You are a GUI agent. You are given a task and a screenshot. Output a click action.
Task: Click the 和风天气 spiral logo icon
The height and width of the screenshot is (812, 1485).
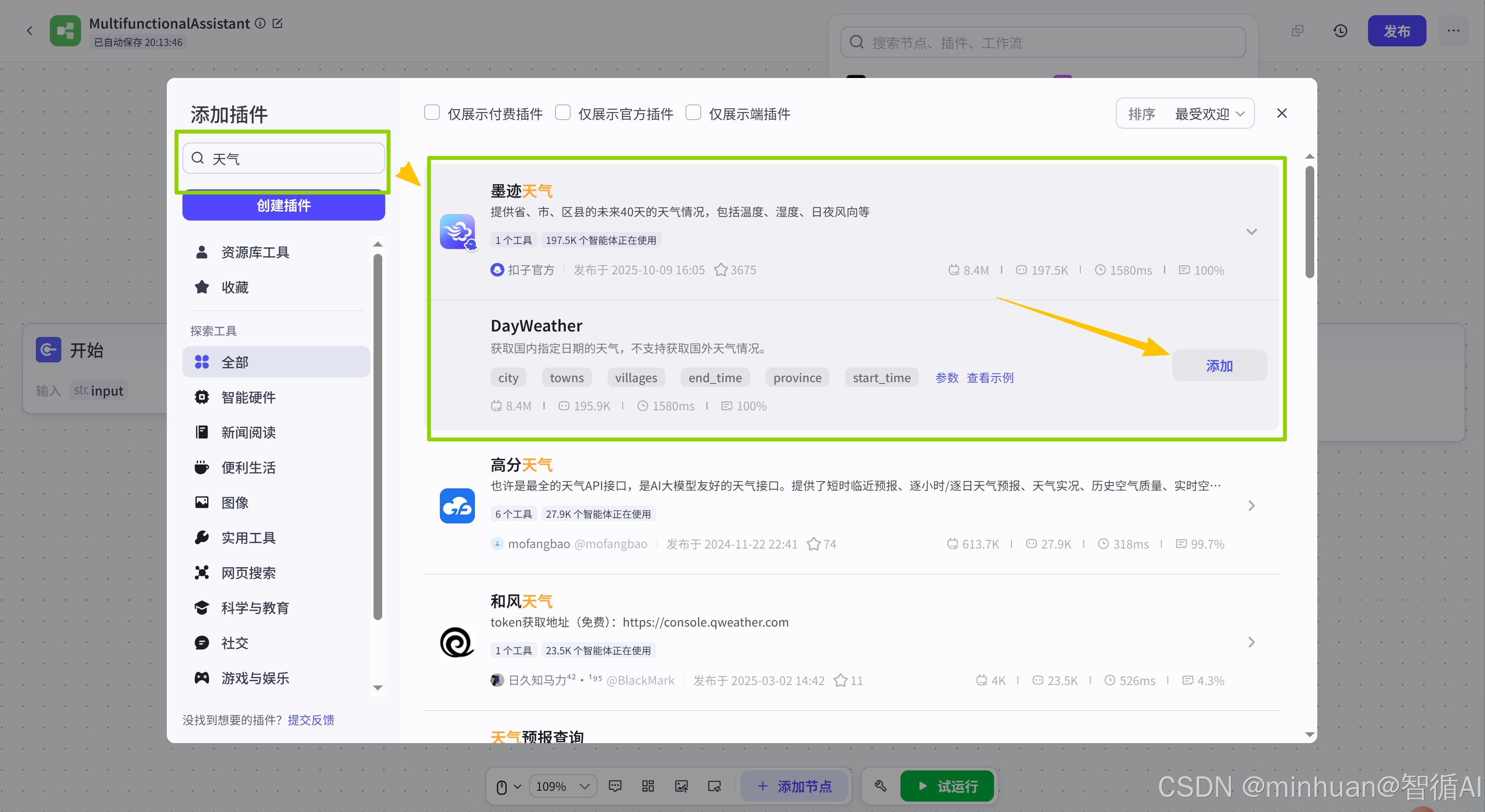click(x=457, y=641)
